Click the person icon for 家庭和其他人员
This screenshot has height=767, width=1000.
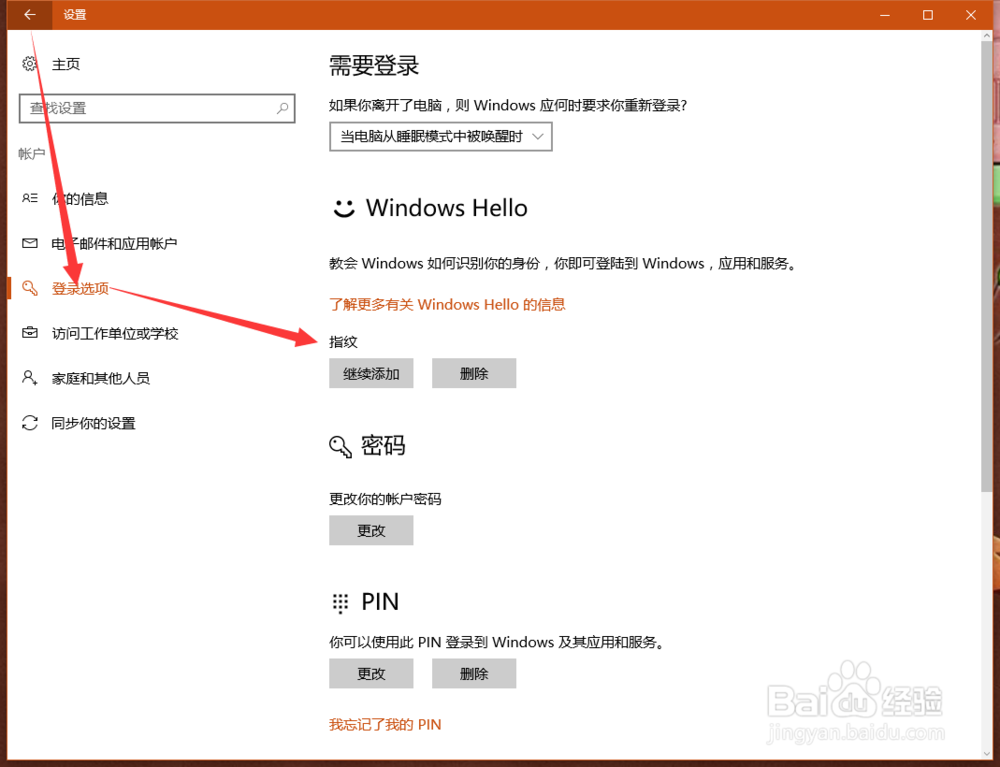click(x=29, y=377)
